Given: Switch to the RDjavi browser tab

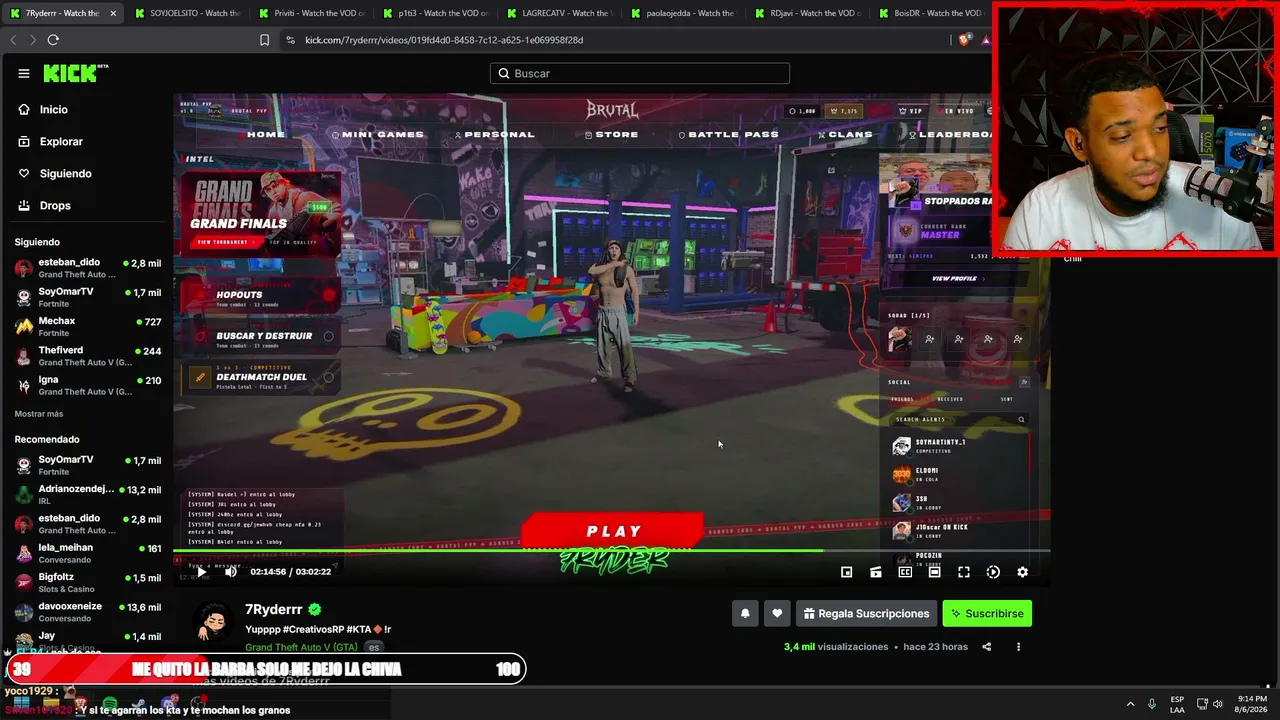Looking at the screenshot, I should [x=807, y=13].
